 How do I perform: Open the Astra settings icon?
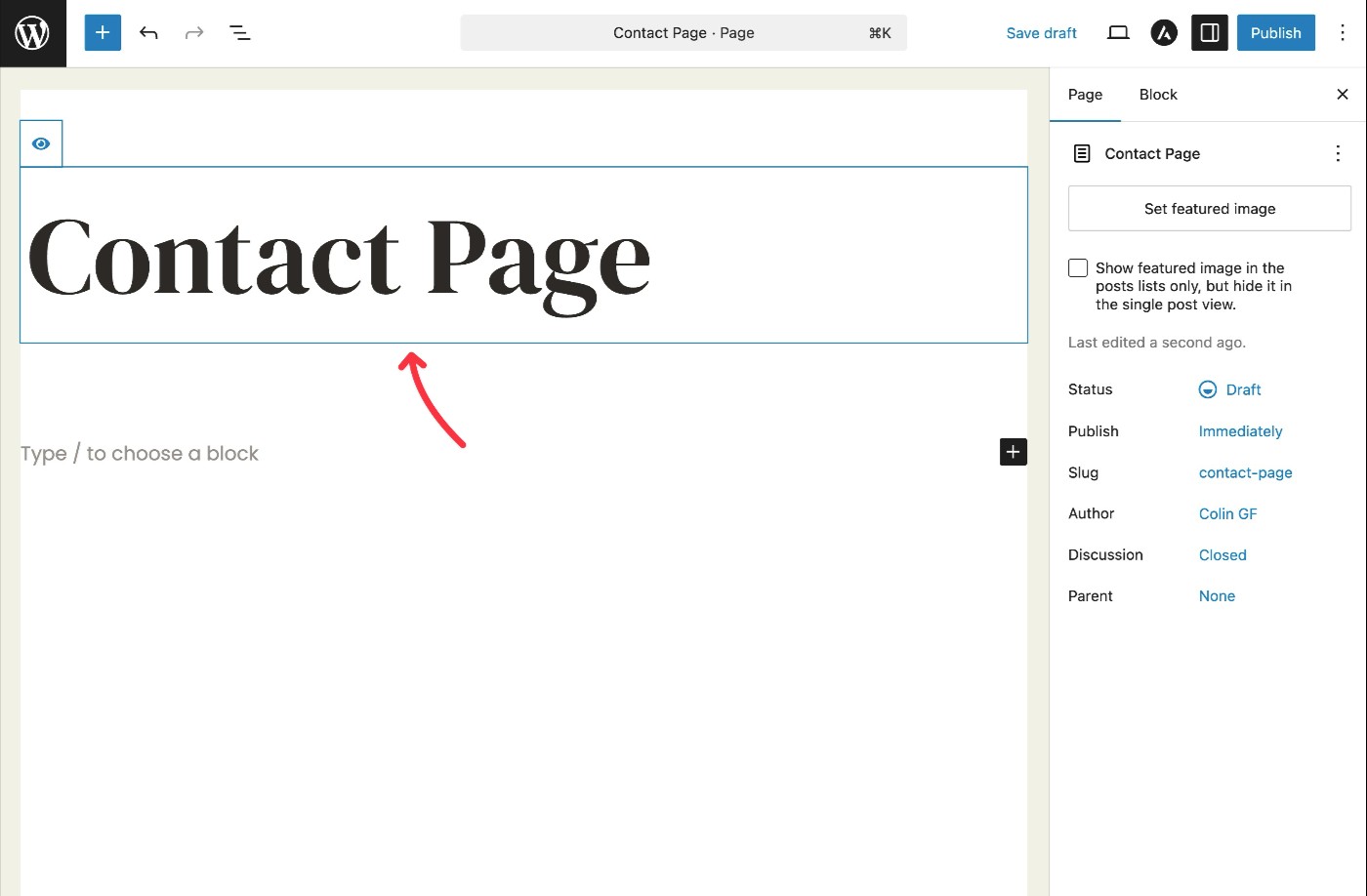1164,33
